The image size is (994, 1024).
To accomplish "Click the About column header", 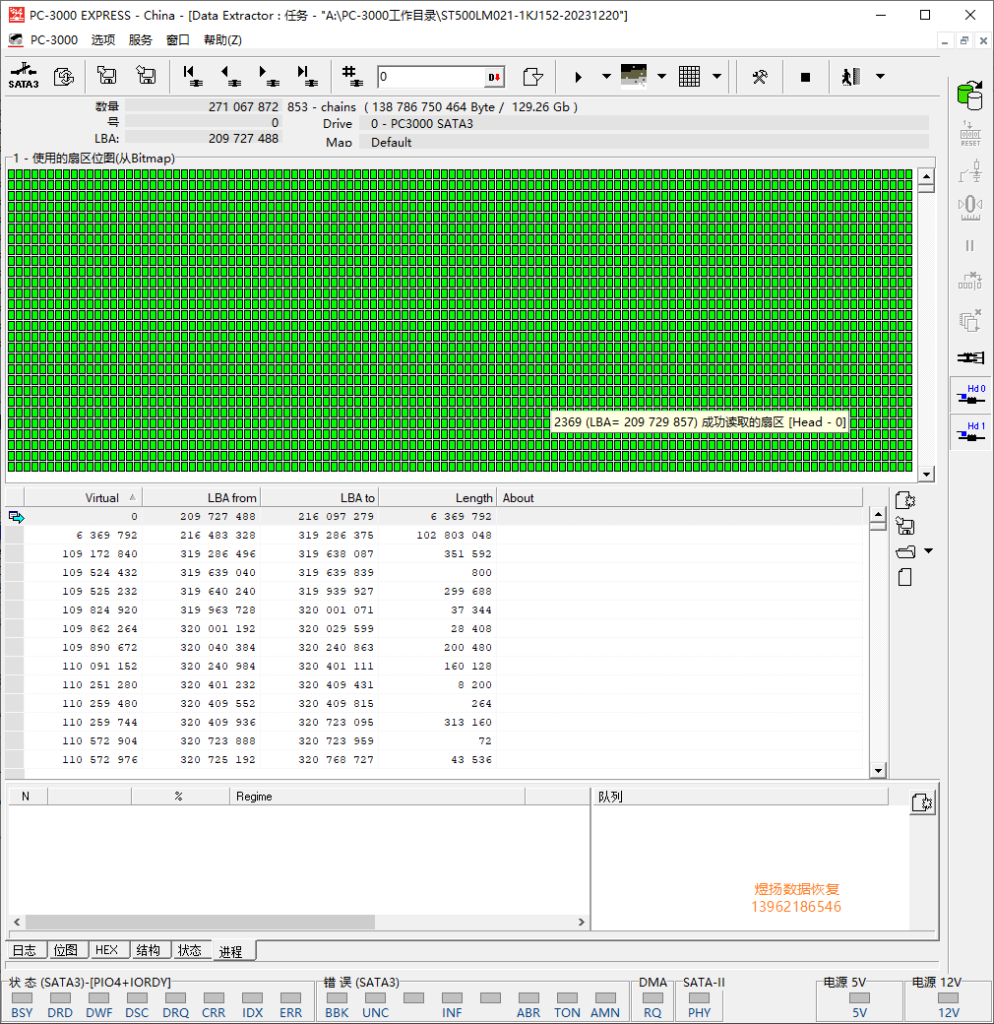I will pos(679,498).
